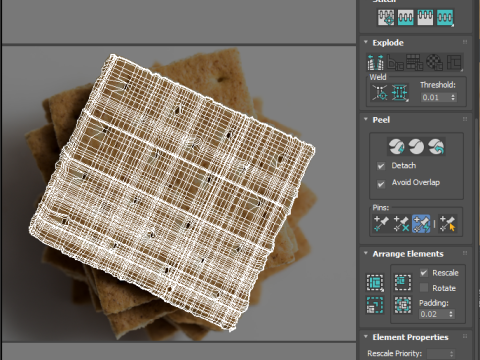Click the fully teal Stitch custom icon

(445, 17)
